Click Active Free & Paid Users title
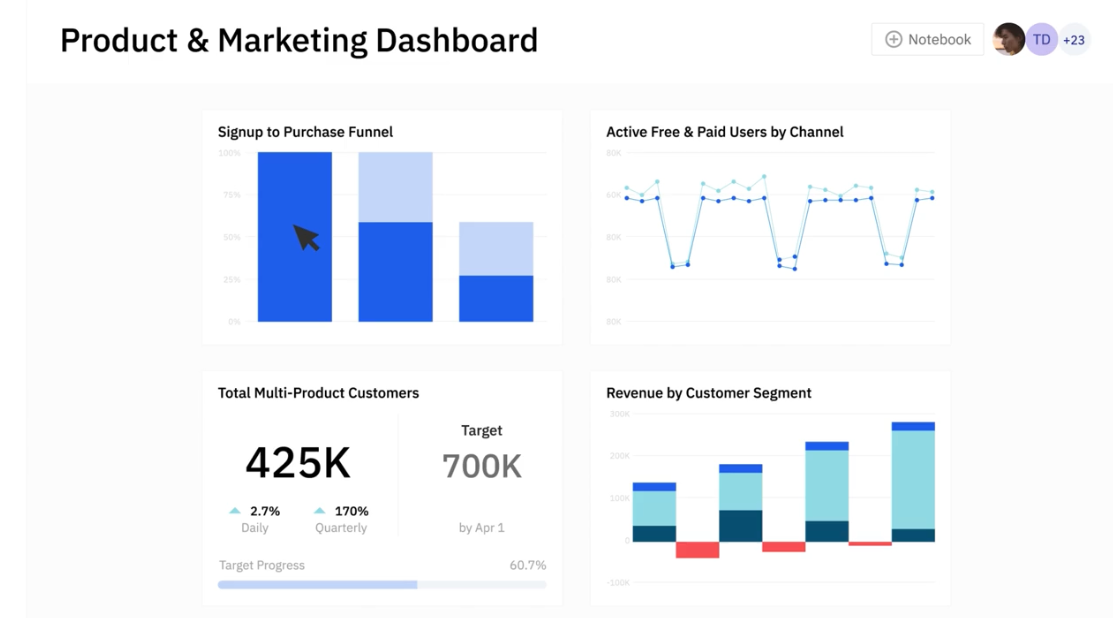1113x618 pixels. [724, 132]
